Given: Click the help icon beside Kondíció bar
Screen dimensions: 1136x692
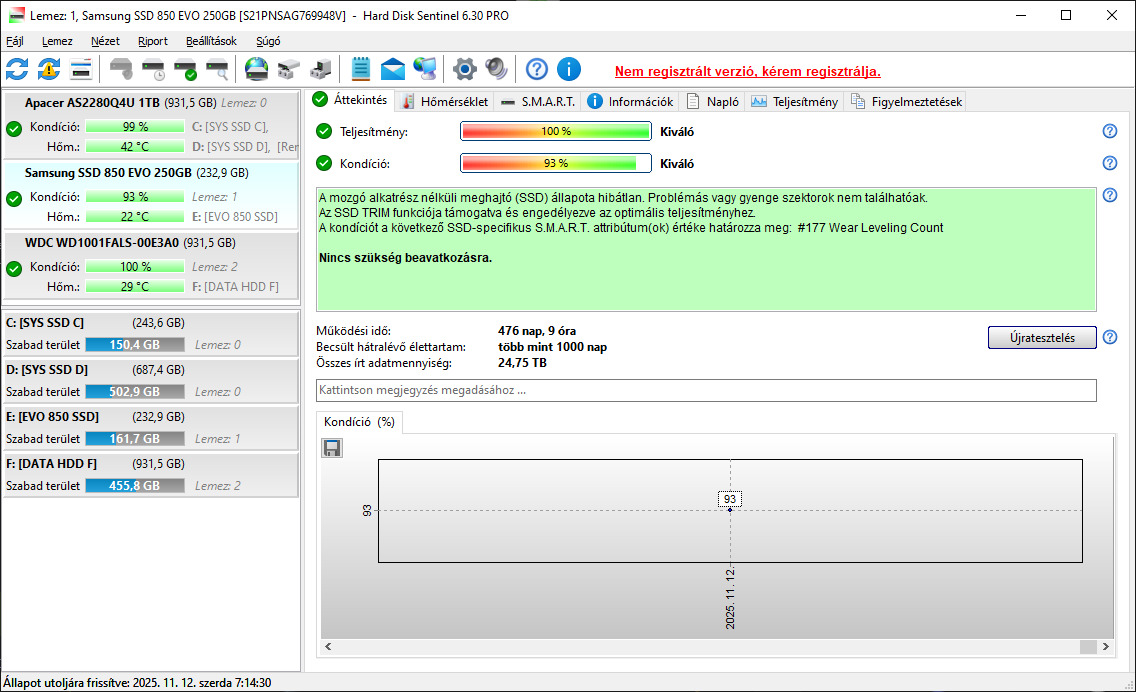Looking at the screenshot, I should [1109, 163].
